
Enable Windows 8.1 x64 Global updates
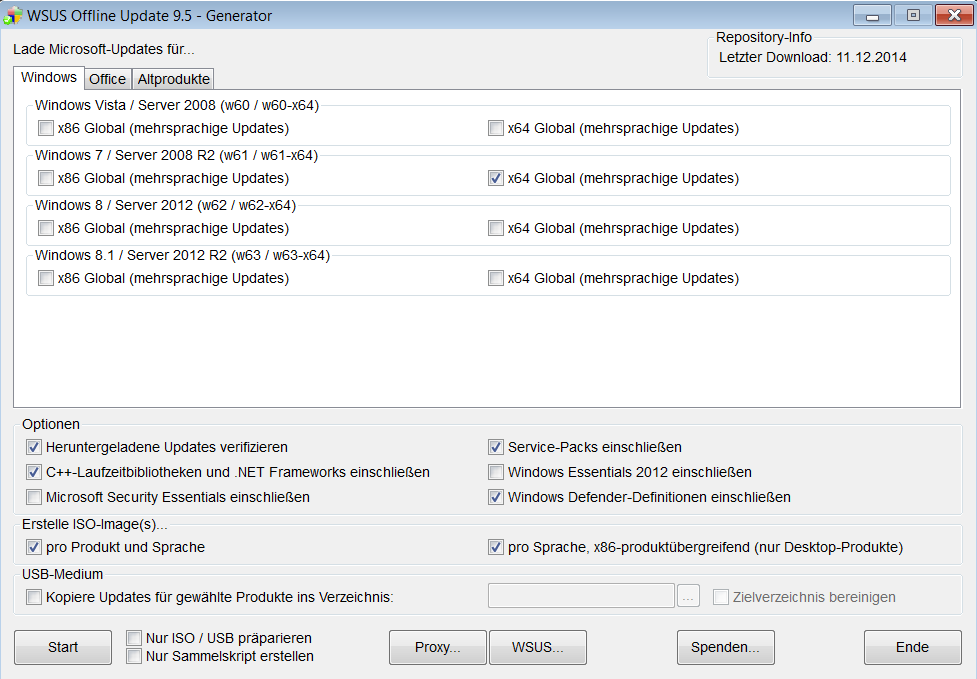496,278
